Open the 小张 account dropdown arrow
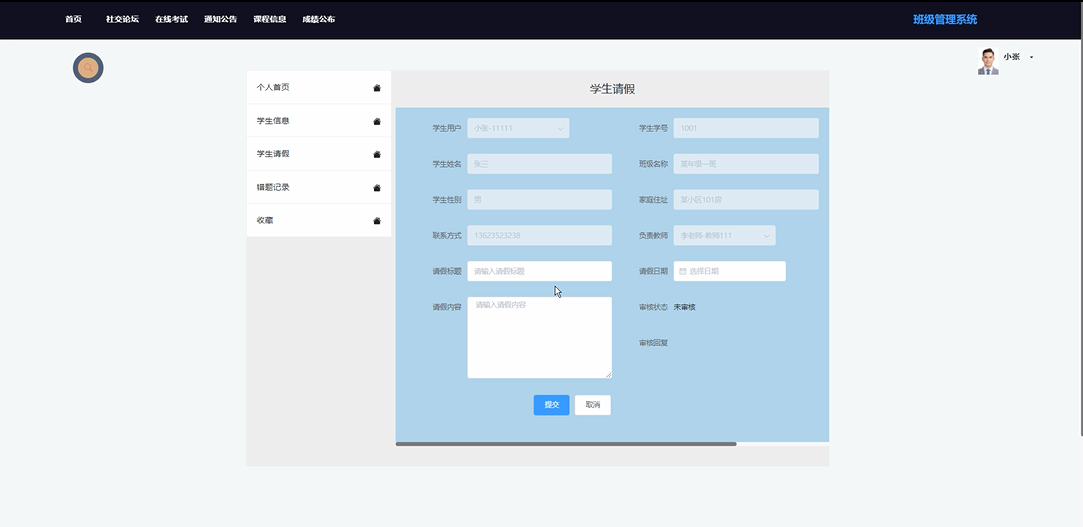This screenshot has width=1083, height=527. click(x=1031, y=57)
